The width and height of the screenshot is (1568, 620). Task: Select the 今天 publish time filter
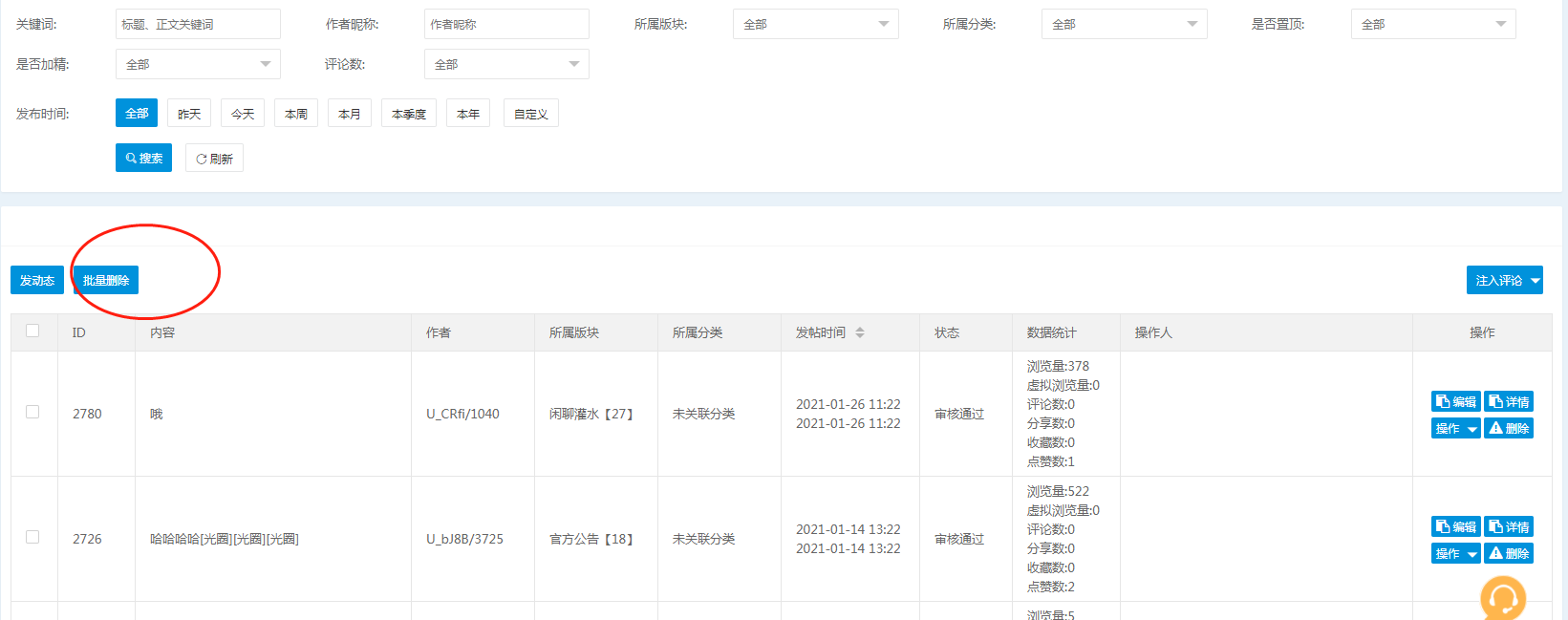point(243,113)
